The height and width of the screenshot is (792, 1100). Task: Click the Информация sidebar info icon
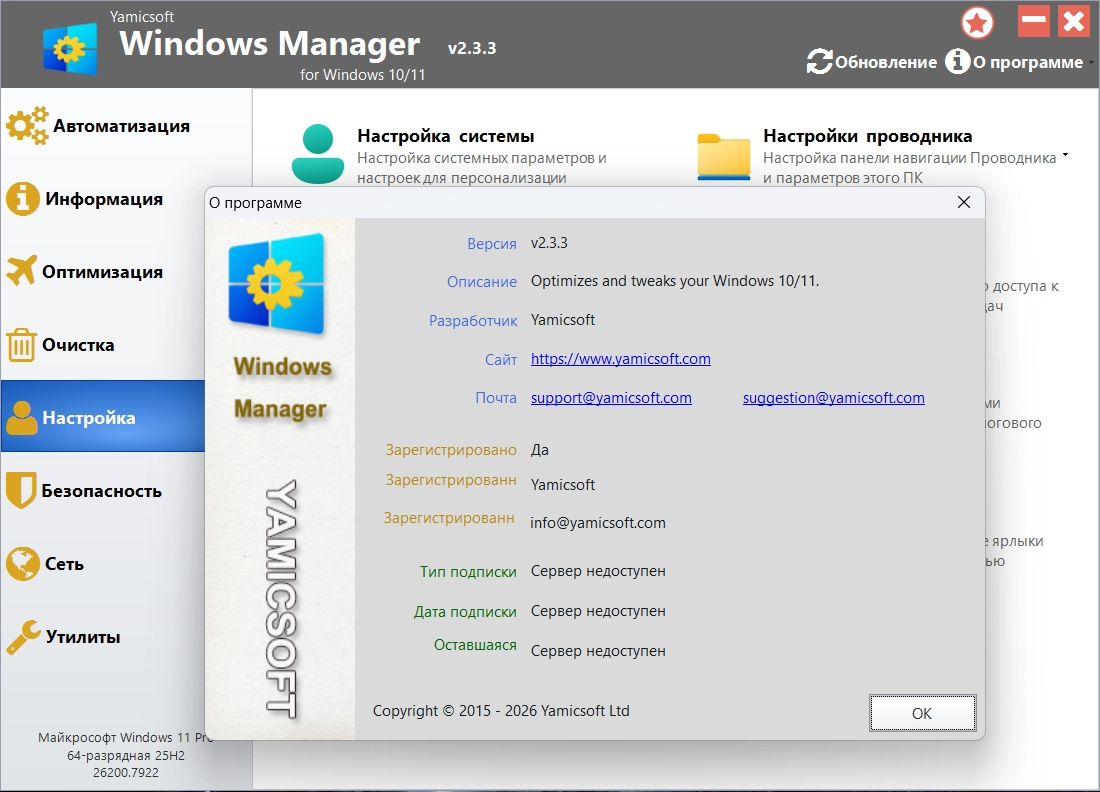(x=22, y=199)
